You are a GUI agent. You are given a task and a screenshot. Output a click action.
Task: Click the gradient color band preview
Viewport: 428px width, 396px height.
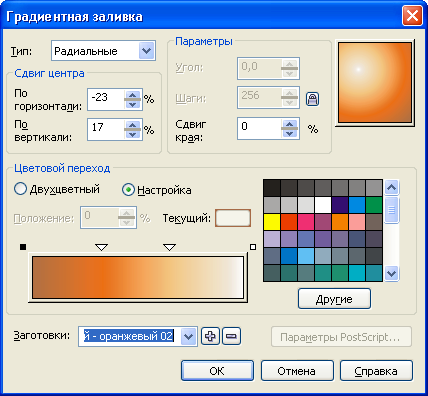coord(138,277)
